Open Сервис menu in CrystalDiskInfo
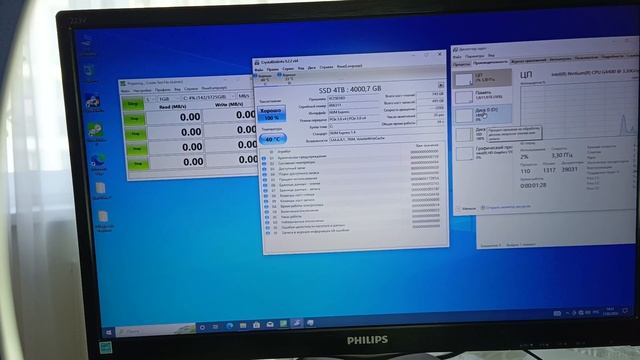The height and width of the screenshot is (360, 640). (x=288, y=69)
